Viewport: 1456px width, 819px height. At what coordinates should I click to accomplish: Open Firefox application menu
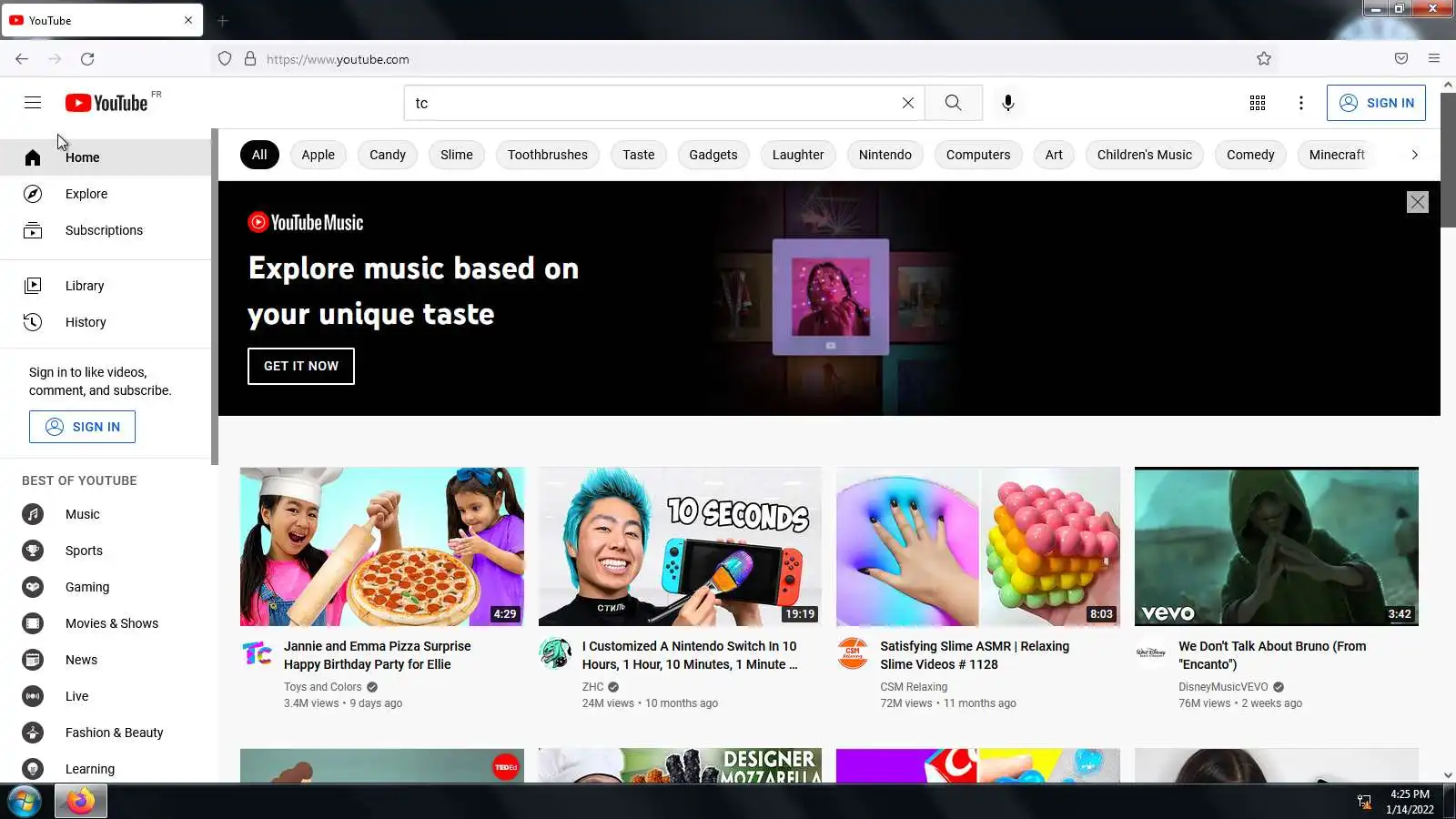click(x=1434, y=59)
